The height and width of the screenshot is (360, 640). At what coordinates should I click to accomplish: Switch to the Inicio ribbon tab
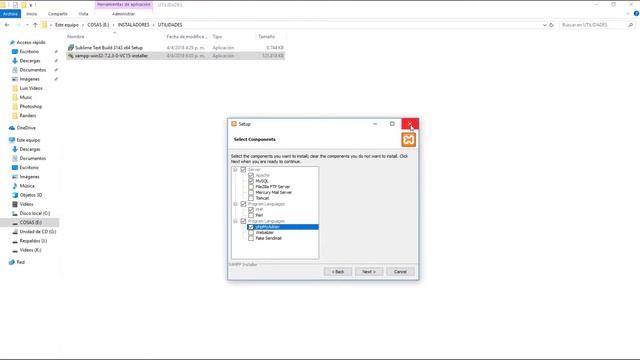click(31, 14)
